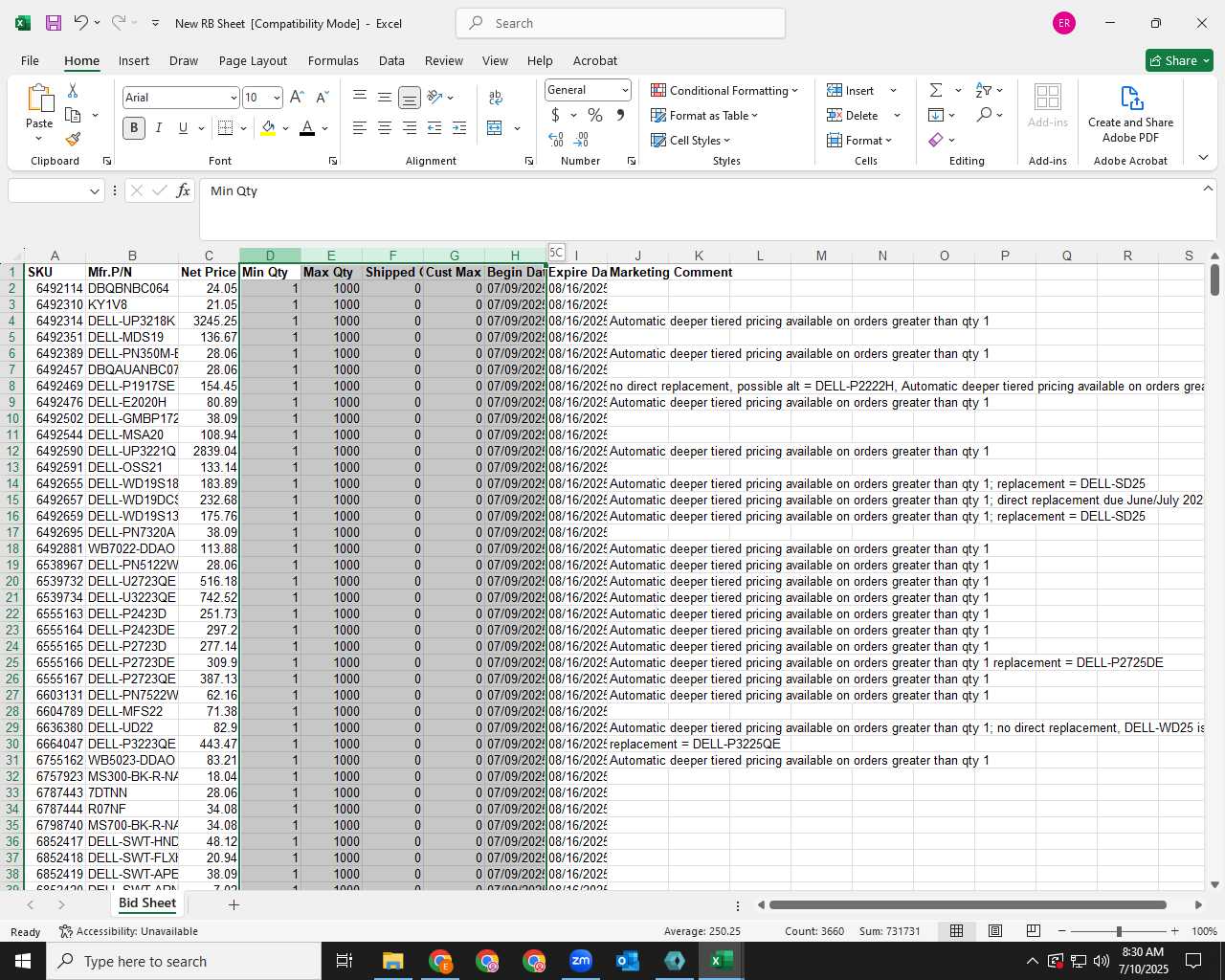Click the zoom slider handle
Screen dimensions: 1225x980
(x=1119, y=931)
